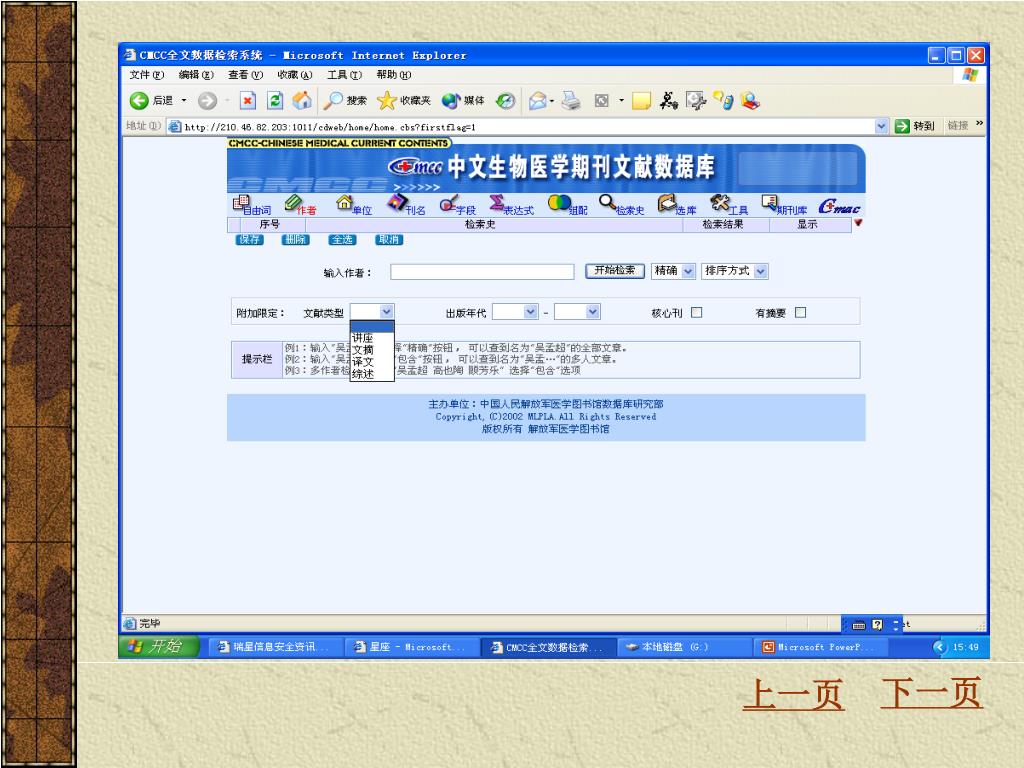Open the 收藏夹 favorites star button
The height and width of the screenshot is (768, 1024).
pos(404,101)
